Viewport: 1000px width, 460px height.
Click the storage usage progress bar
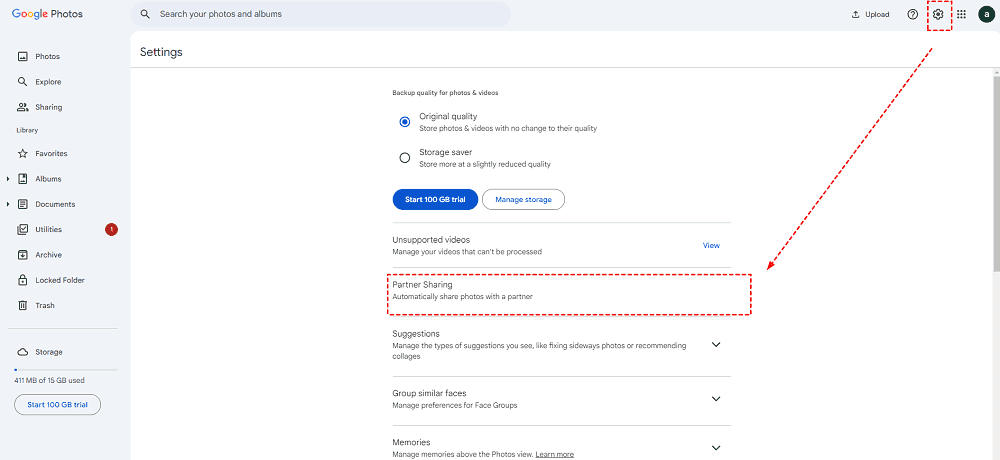click(62, 370)
